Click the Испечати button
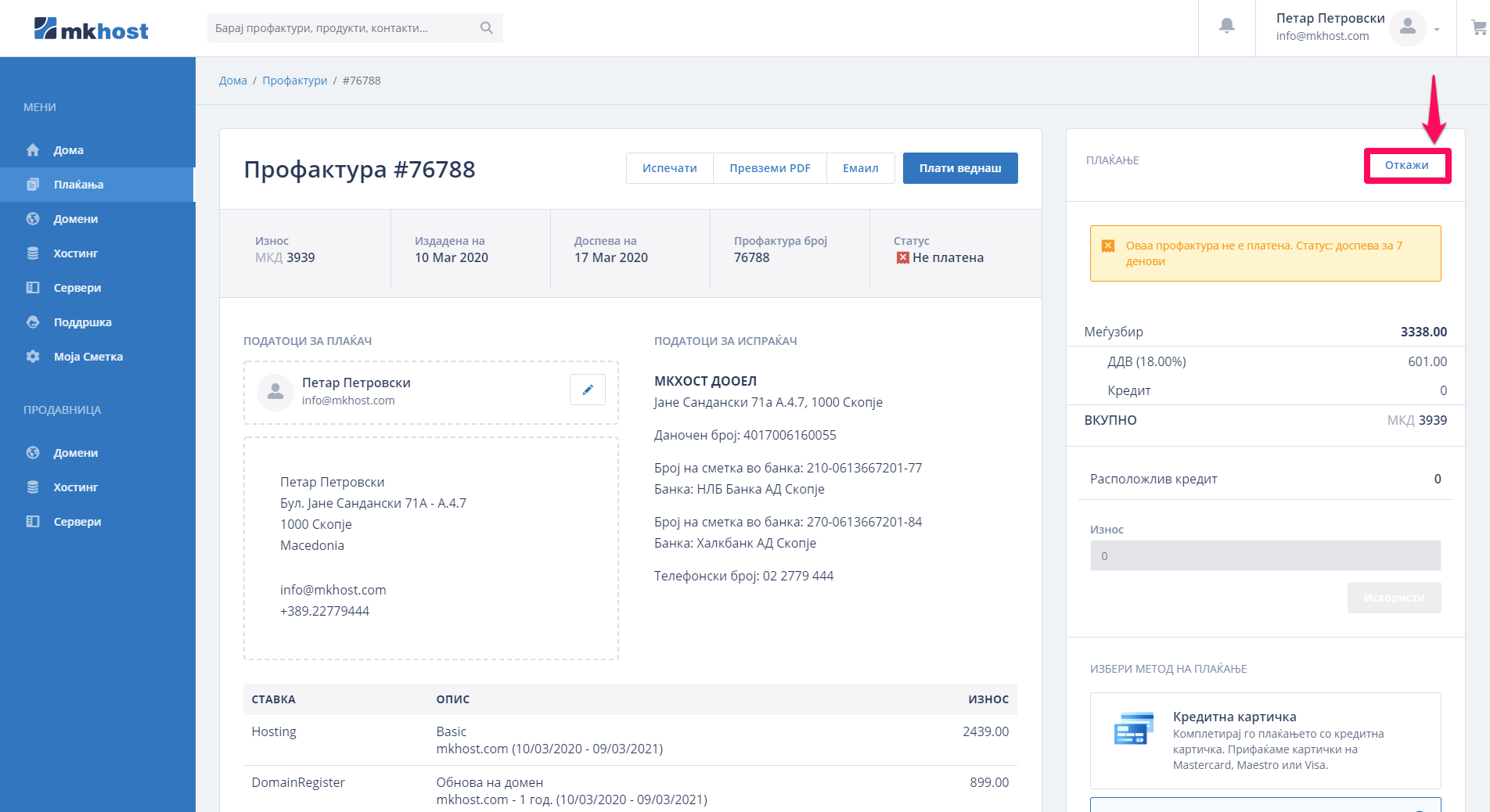This screenshot has height=812, width=1490. [669, 168]
